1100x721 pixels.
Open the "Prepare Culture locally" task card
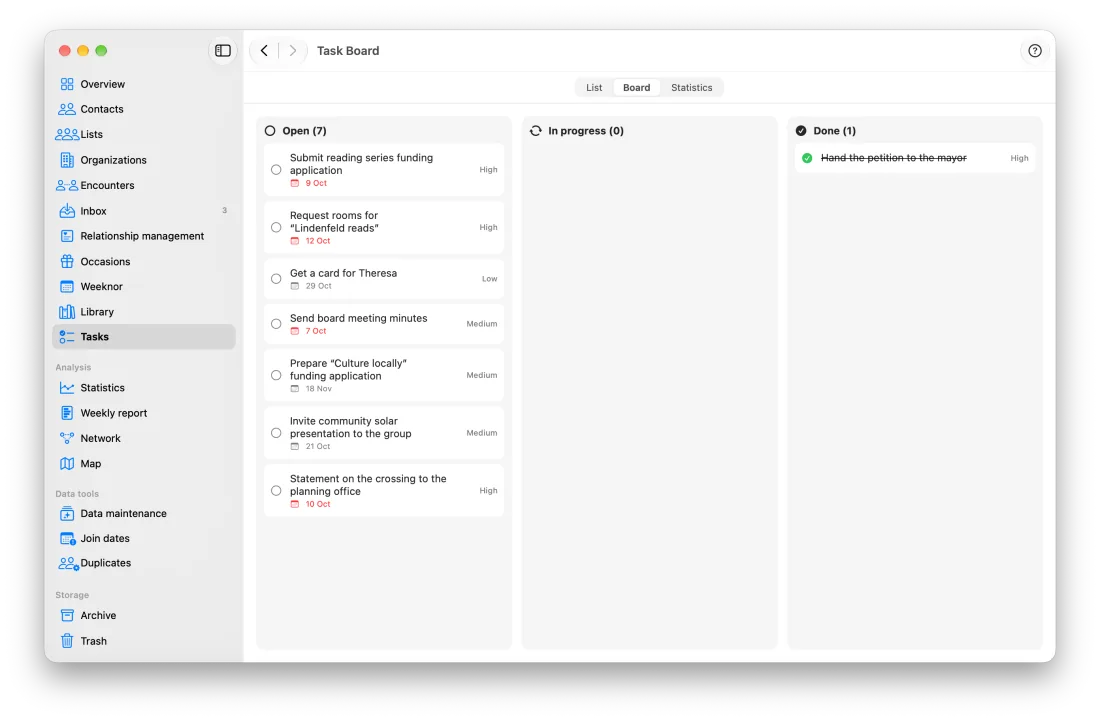384,375
